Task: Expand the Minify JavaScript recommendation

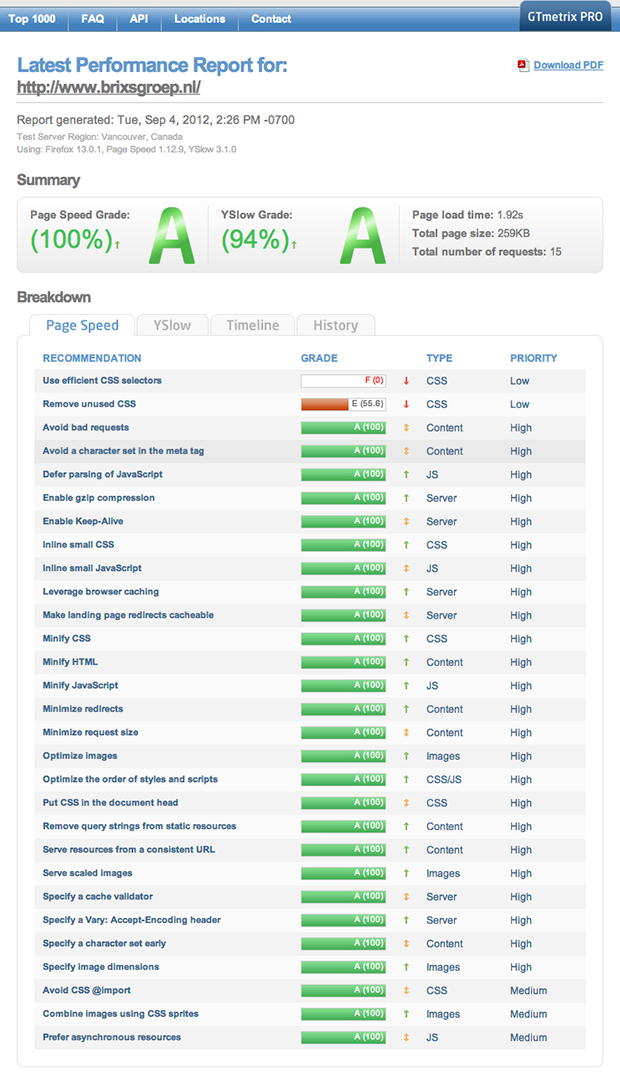Action: click(80, 686)
